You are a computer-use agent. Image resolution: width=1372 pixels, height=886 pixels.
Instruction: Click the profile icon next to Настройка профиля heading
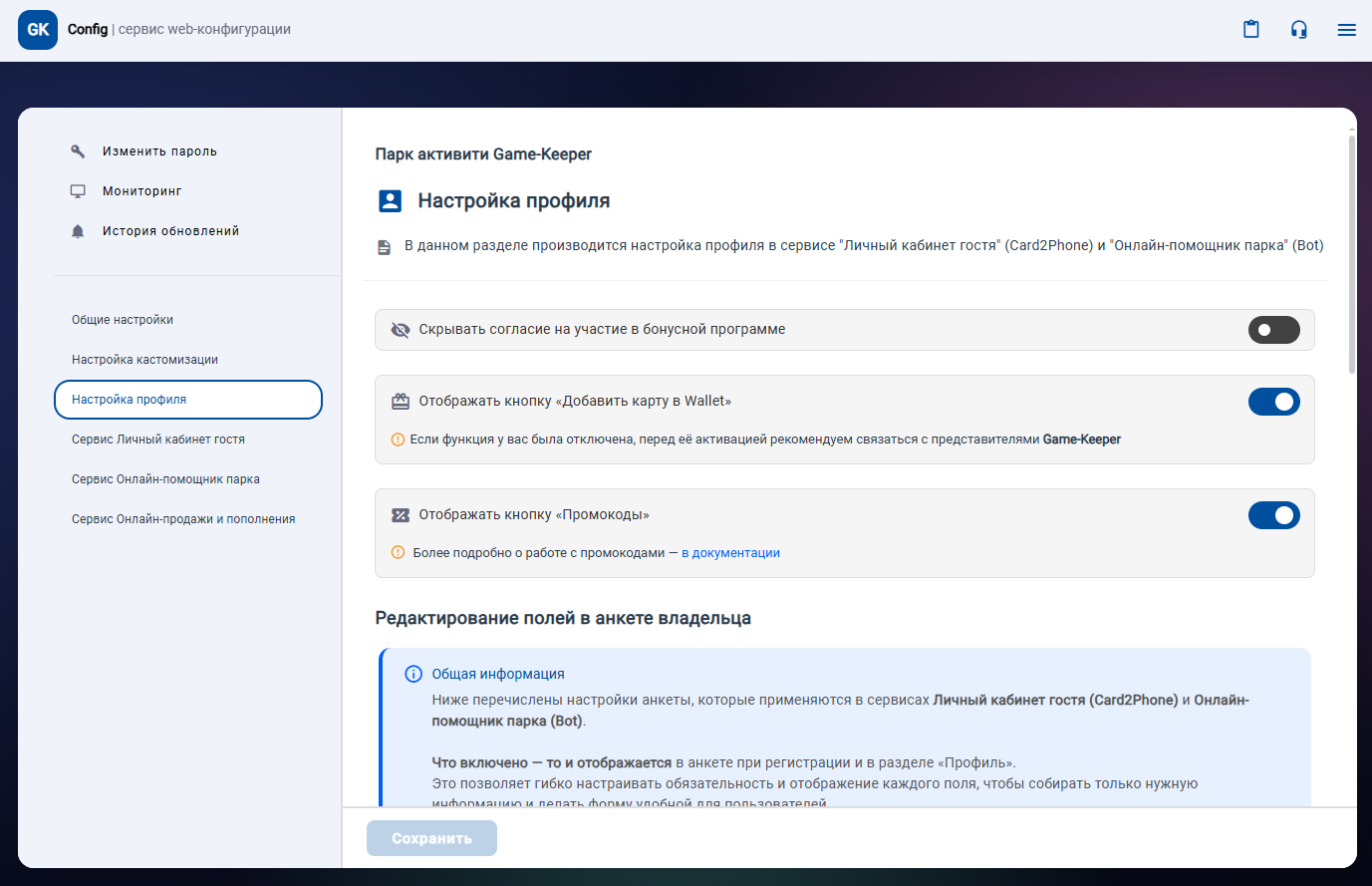390,201
